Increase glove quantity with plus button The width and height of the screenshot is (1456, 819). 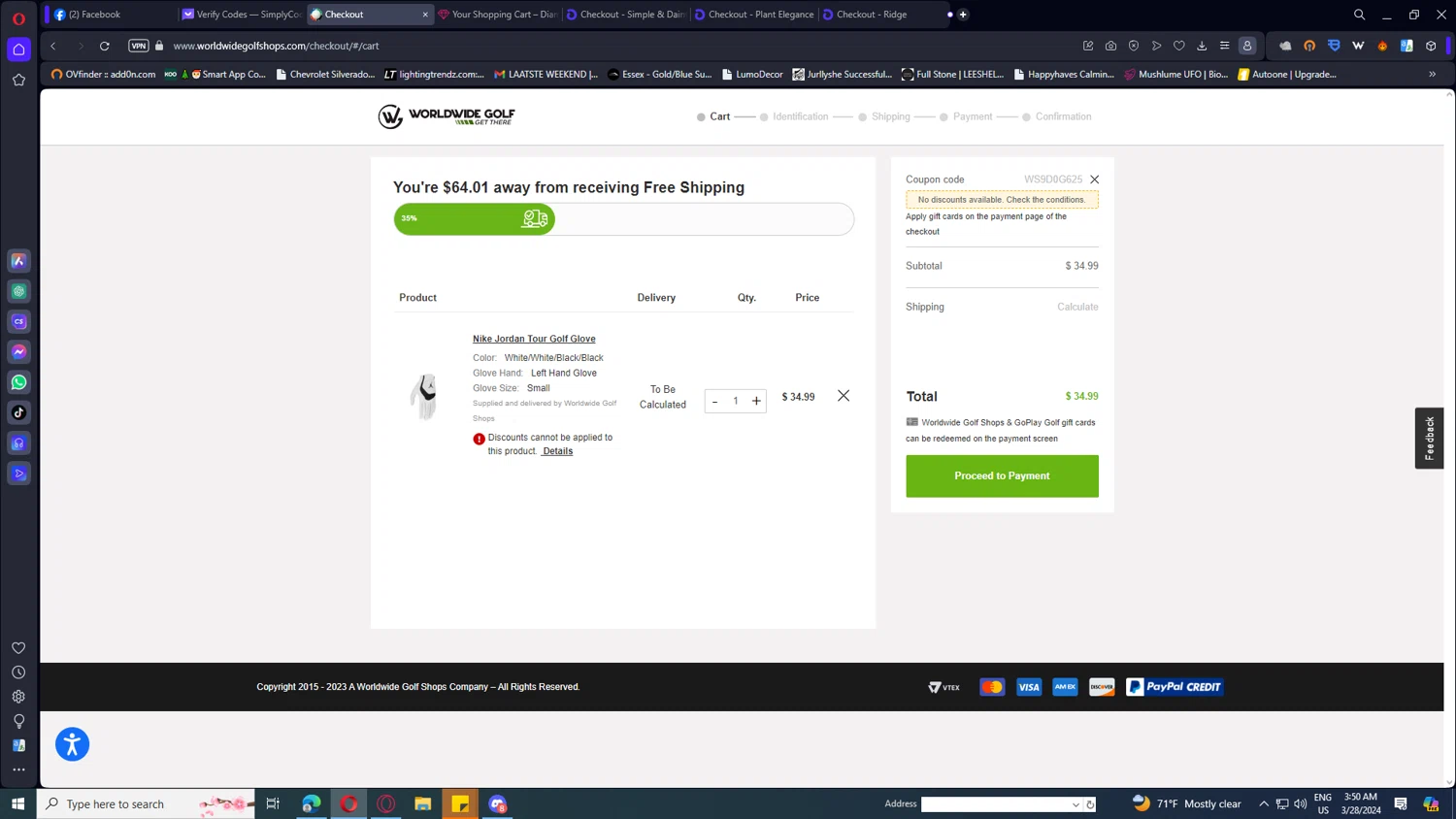(756, 401)
